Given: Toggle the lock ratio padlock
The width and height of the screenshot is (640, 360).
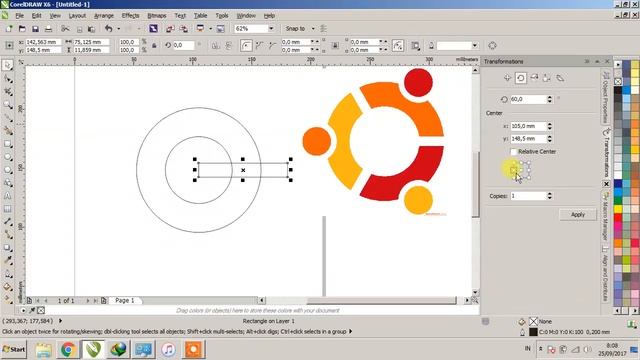Looking at the screenshot, I should 154,46.
